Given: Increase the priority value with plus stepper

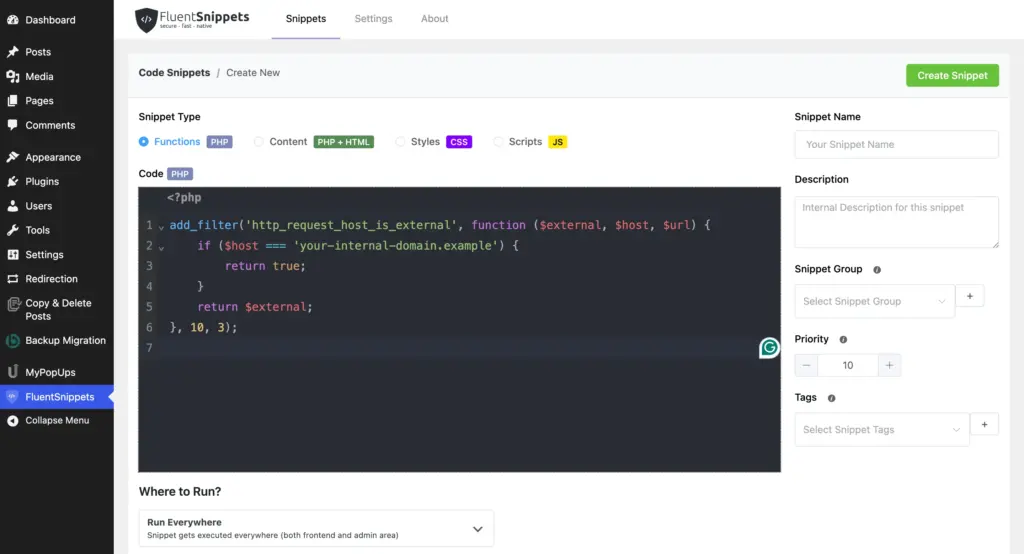Looking at the screenshot, I should tap(889, 366).
